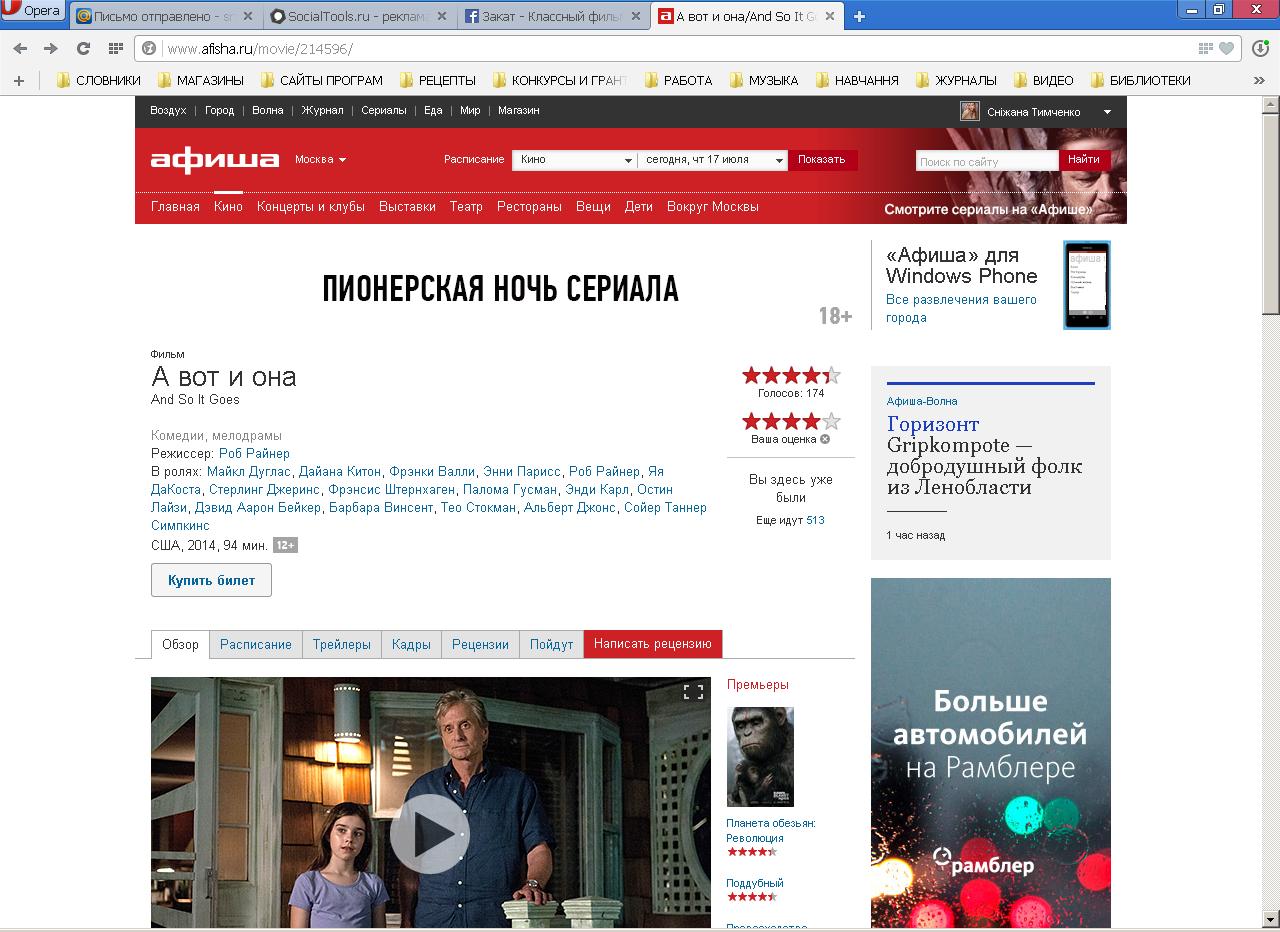The width and height of the screenshot is (1280, 932).
Task: Expand trailer to fullscreen
Action: (x=693, y=692)
